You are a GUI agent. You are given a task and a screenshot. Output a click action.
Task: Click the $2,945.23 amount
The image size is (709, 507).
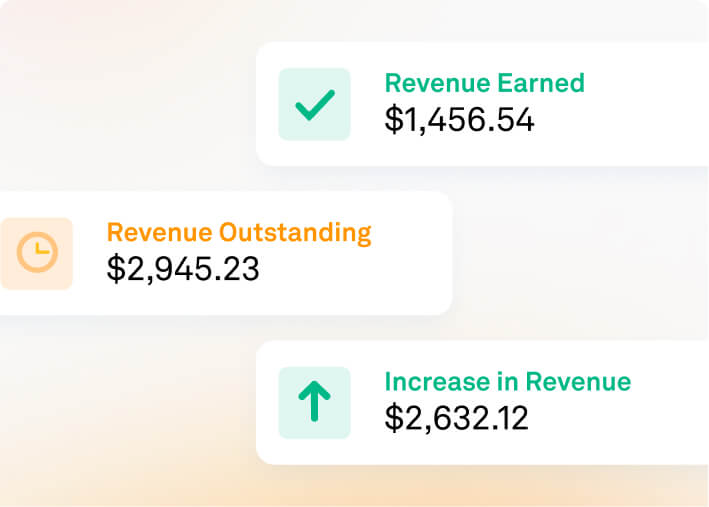point(183,269)
